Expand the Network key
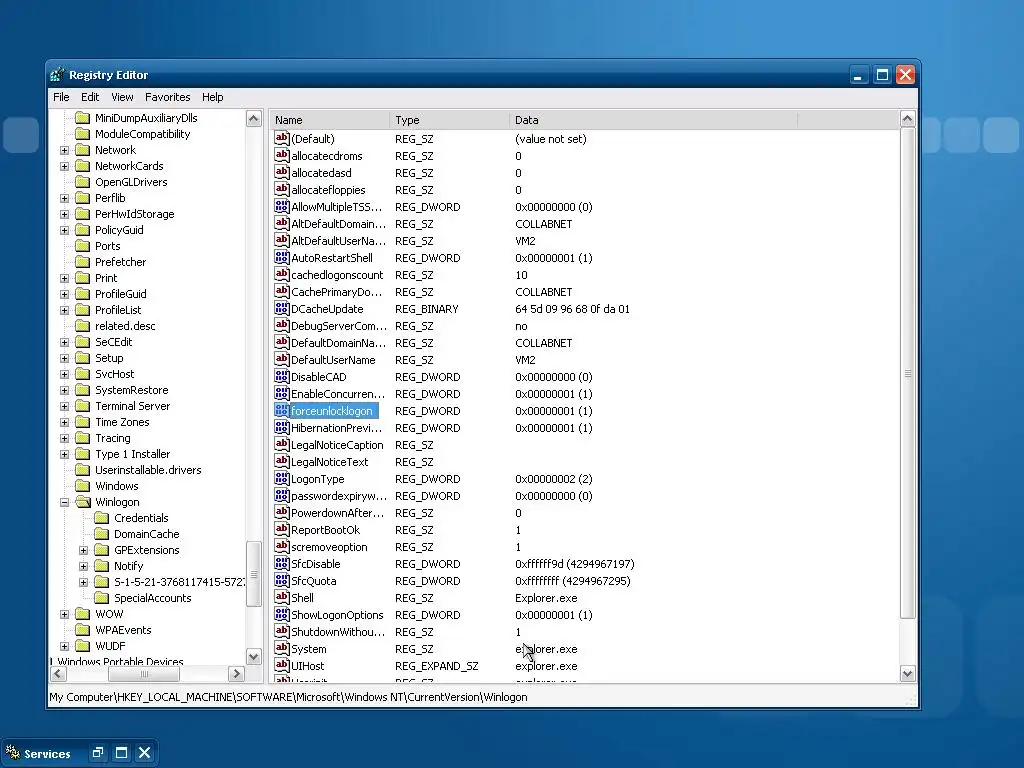This screenshot has height=768, width=1024. [x=64, y=150]
